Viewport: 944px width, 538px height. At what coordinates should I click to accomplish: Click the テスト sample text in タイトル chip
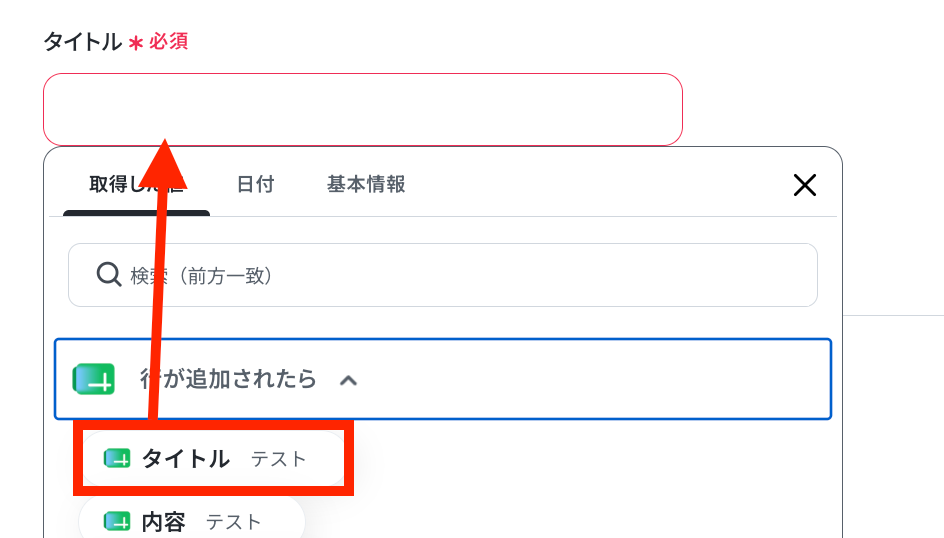[279, 460]
